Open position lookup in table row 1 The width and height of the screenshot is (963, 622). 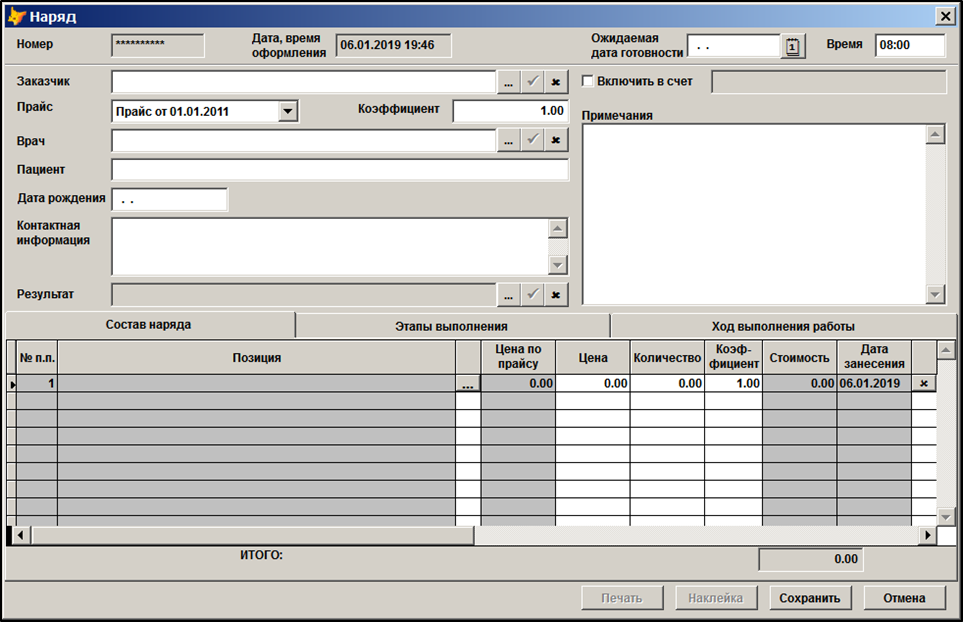point(467,384)
